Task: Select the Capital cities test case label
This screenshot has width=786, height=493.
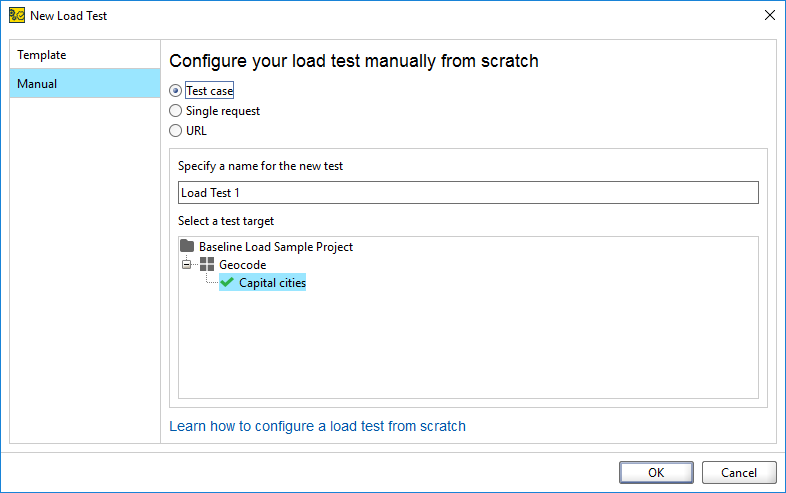Action: pyautogui.click(x=272, y=283)
